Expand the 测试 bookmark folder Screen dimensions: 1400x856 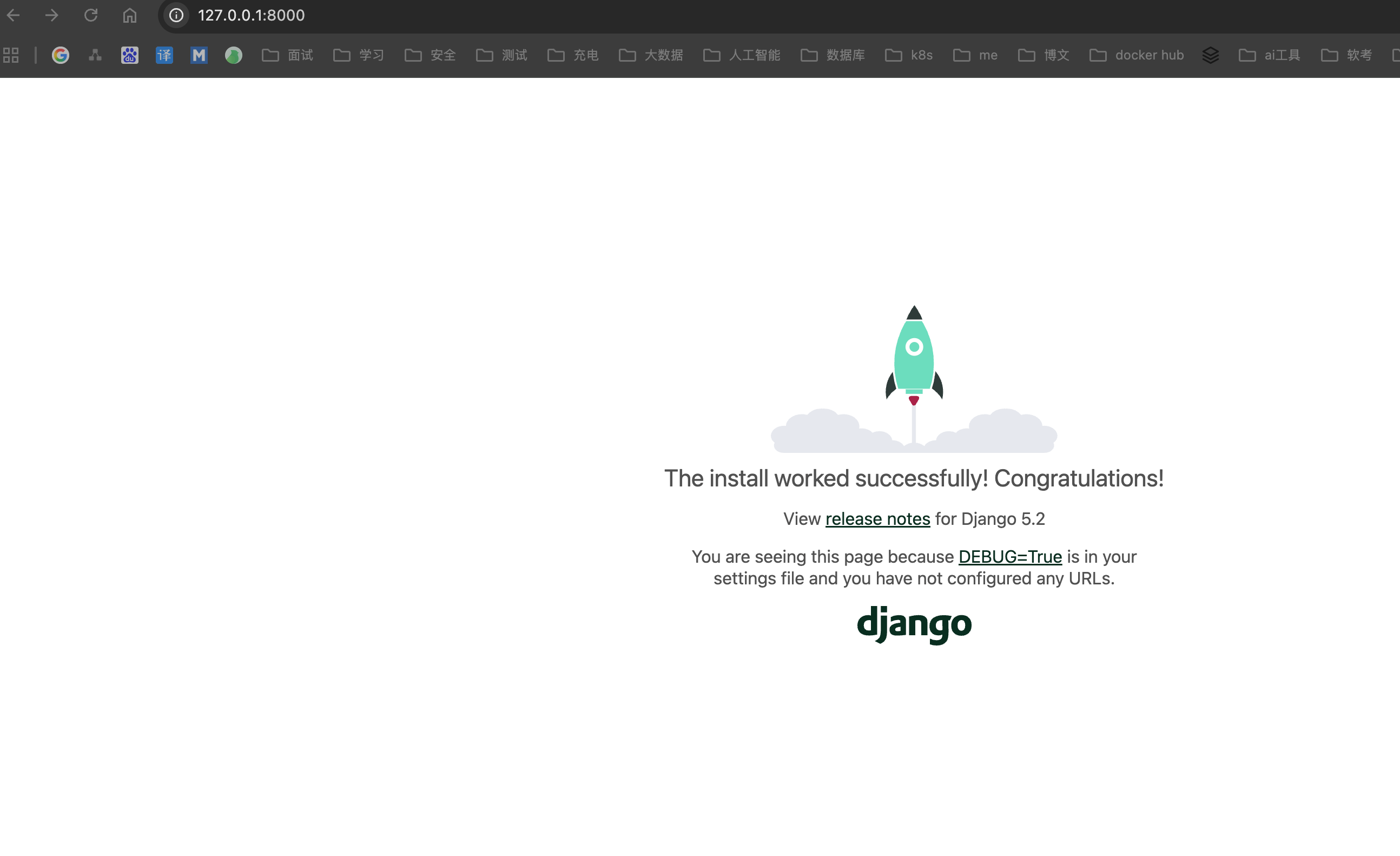pyautogui.click(x=501, y=55)
